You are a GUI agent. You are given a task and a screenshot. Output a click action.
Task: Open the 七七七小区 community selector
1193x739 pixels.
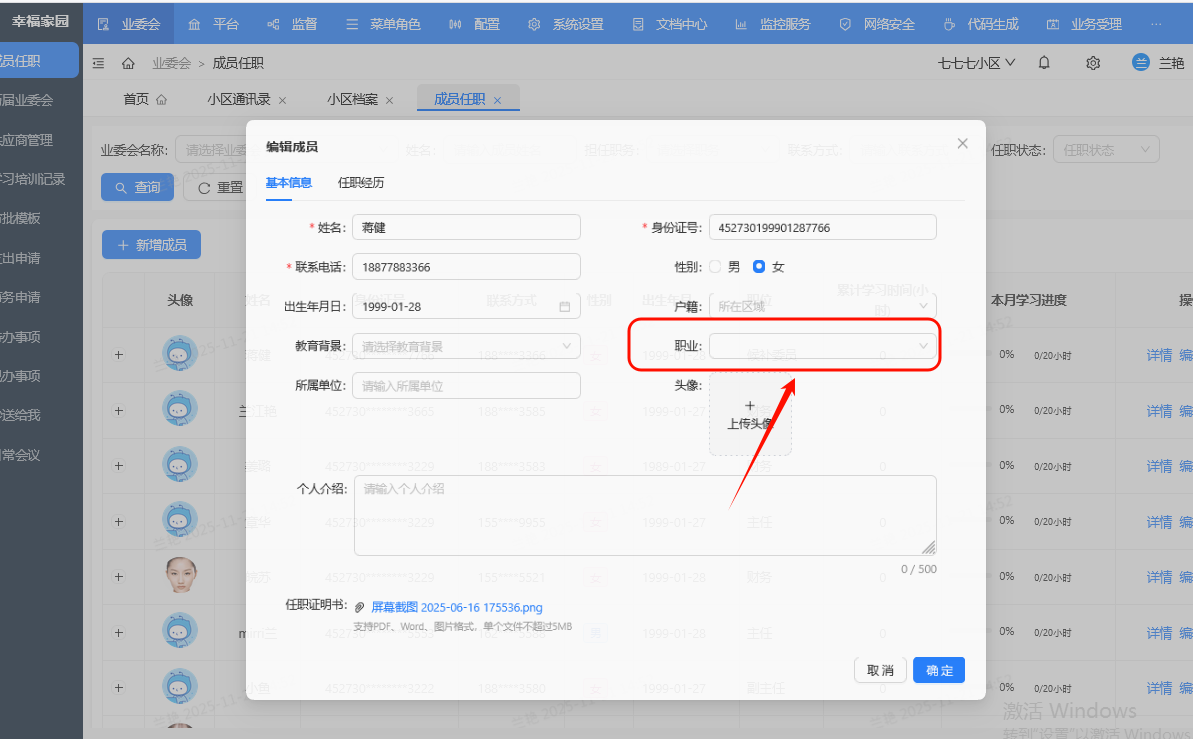tap(976, 63)
